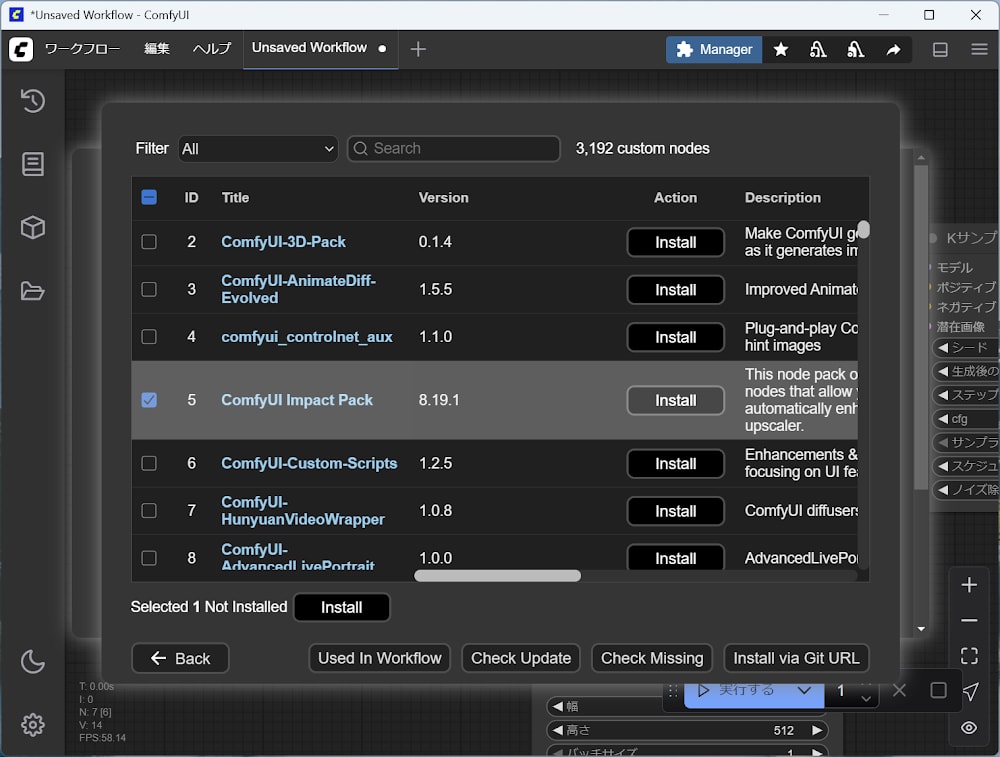Check the ComfyUI-HunyuanVideoWrapper row checkbox
This screenshot has width=1000, height=757.
(149, 510)
